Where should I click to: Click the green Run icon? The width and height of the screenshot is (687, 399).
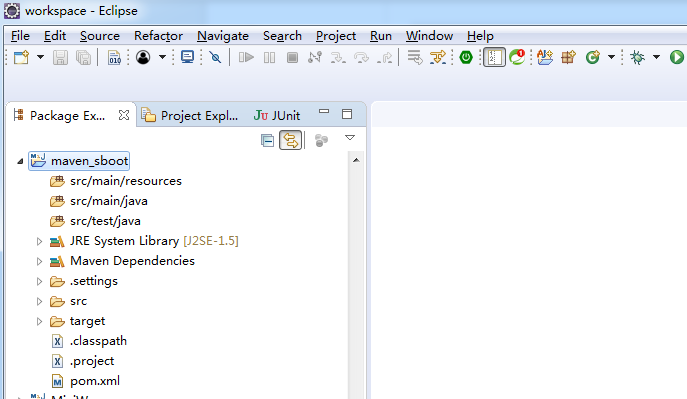(676, 57)
